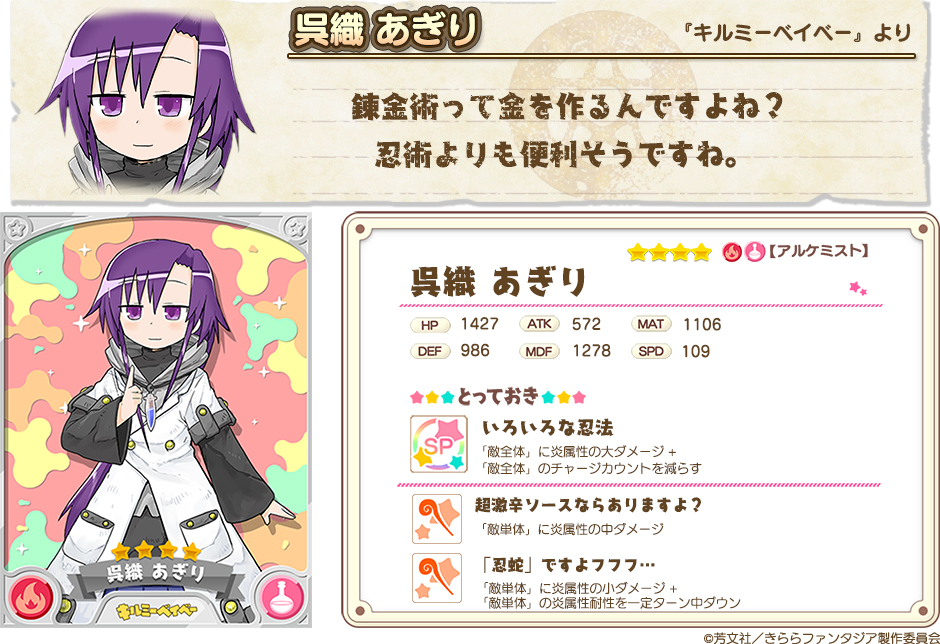Click the top-left star emblem on card
Image resolution: width=940 pixels, height=644 pixels.
click(x=17, y=228)
